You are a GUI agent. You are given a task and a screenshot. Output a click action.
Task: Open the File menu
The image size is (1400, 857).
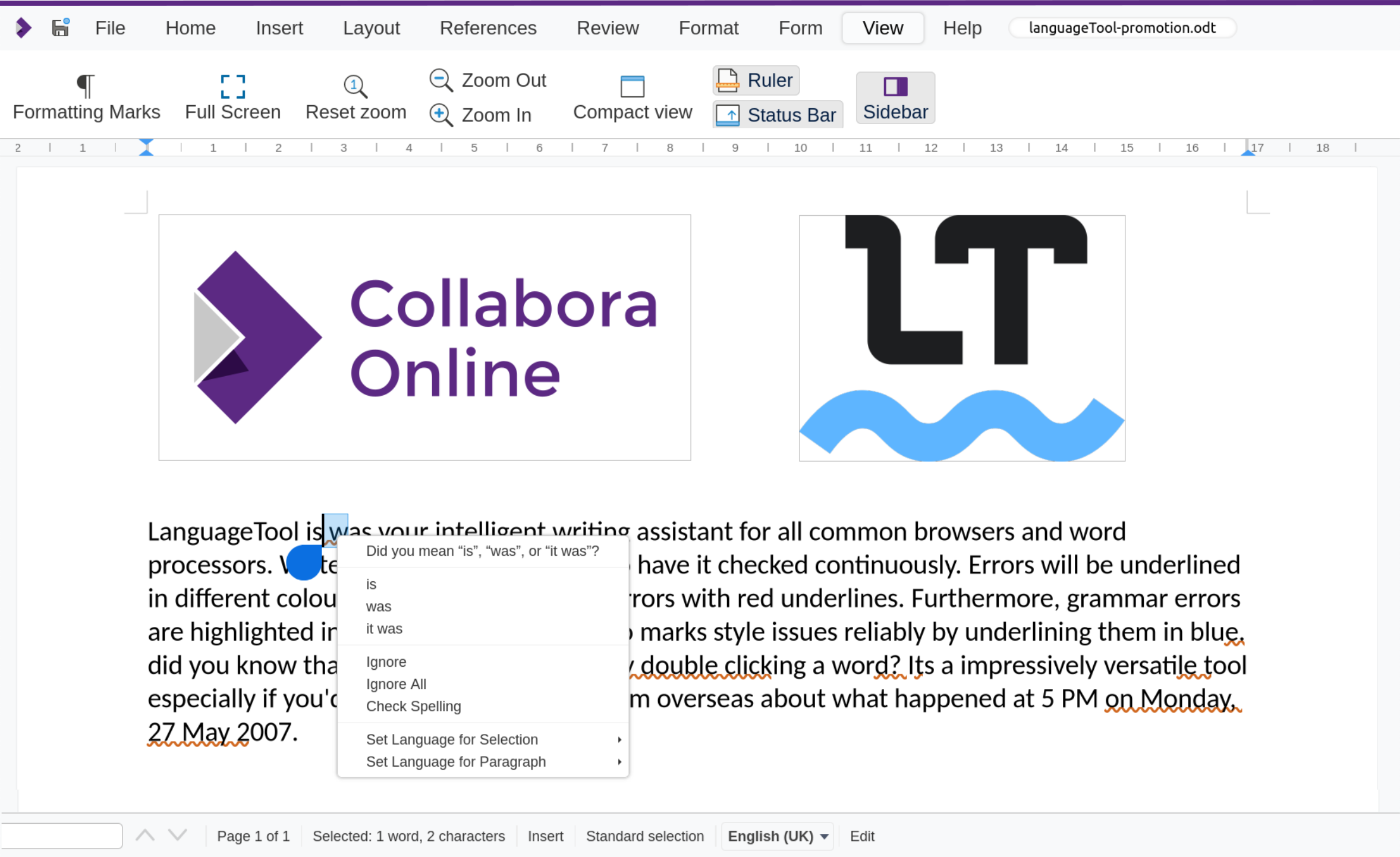coord(110,28)
